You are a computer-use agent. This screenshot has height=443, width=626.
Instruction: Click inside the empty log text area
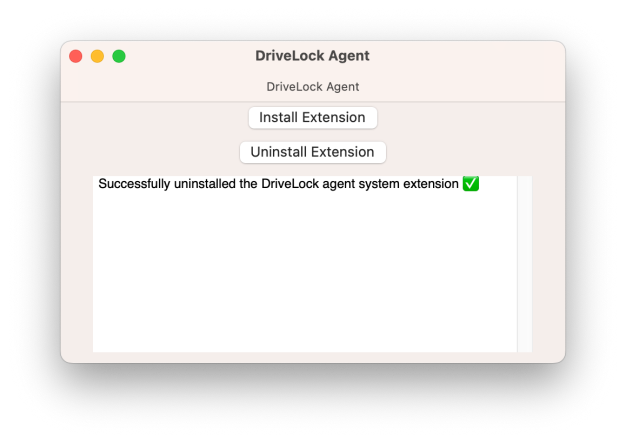[x=305, y=271]
